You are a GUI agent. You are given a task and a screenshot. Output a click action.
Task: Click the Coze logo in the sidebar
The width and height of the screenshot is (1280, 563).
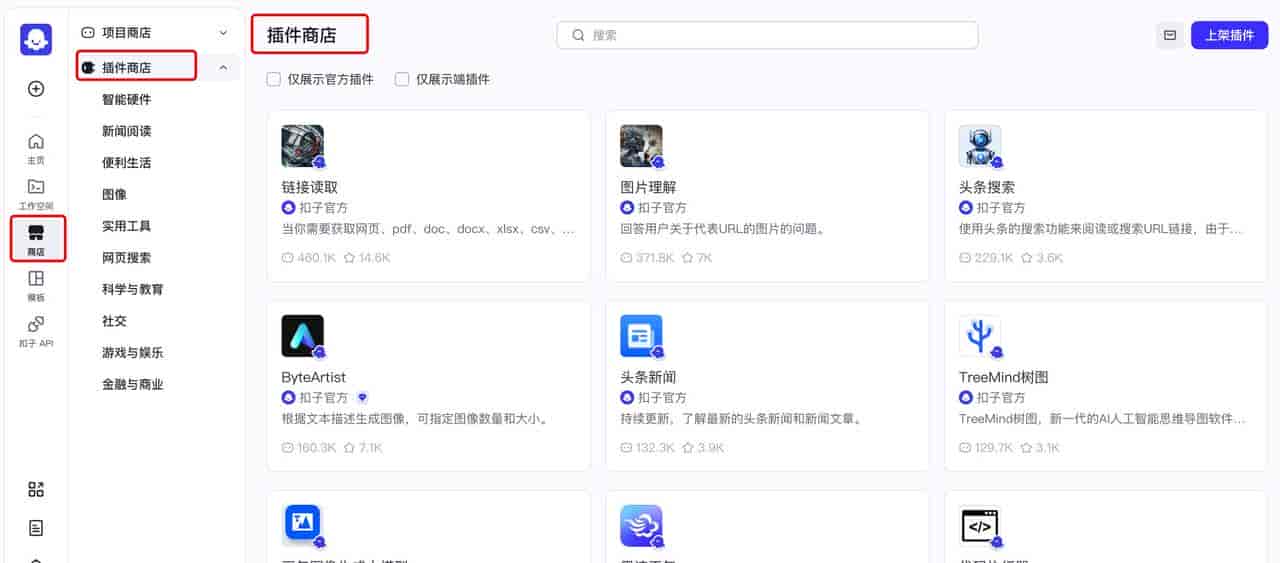[36, 39]
